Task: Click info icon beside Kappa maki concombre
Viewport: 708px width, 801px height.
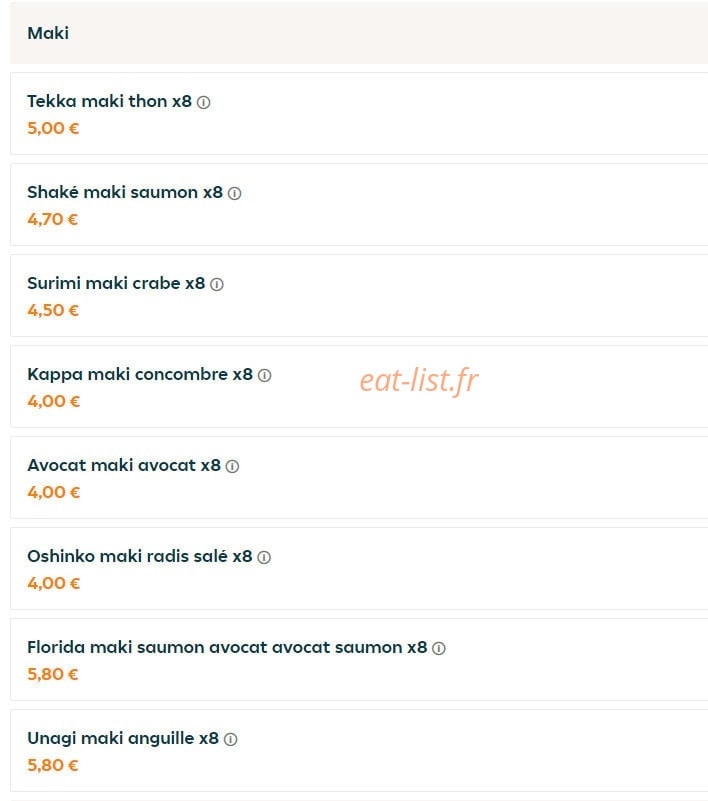Action: tap(265, 375)
